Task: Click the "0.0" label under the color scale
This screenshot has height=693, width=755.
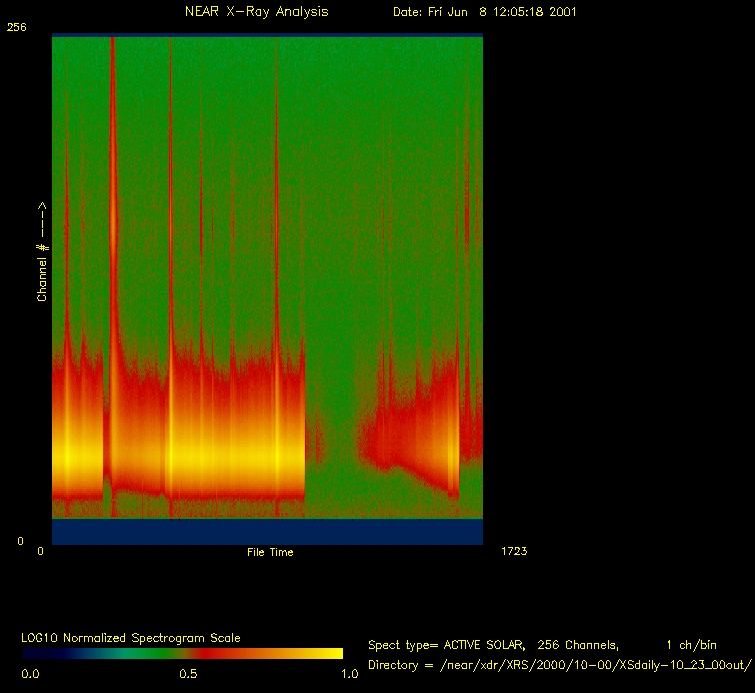Action: coord(30,674)
